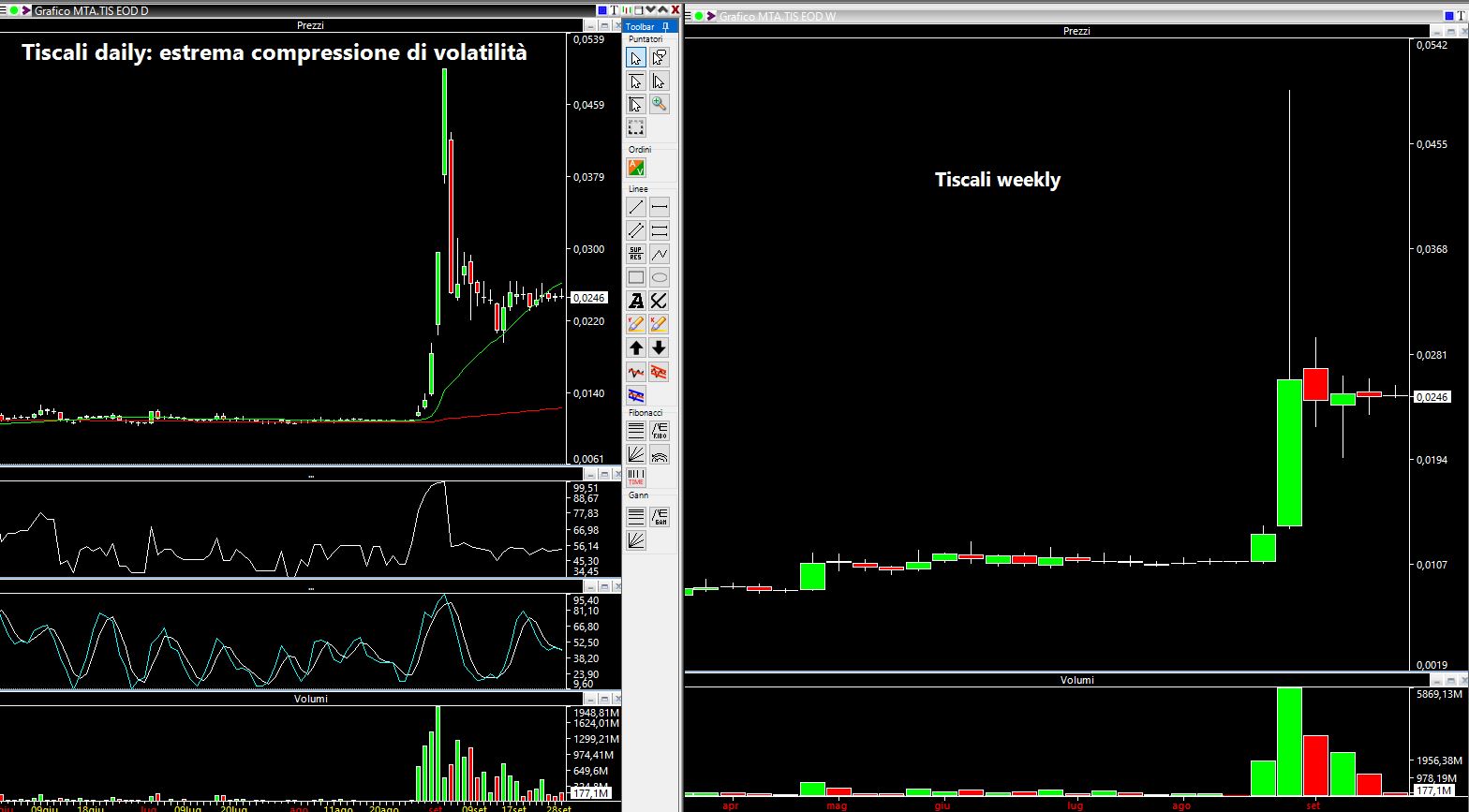
Task: Insert an up arrow marker
Action: [x=636, y=348]
